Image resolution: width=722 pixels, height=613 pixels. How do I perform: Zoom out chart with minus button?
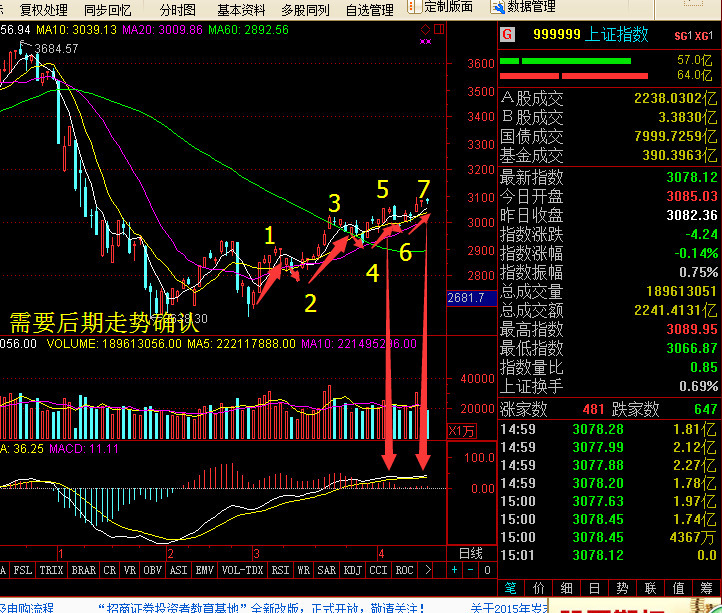click(x=470, y=570)
